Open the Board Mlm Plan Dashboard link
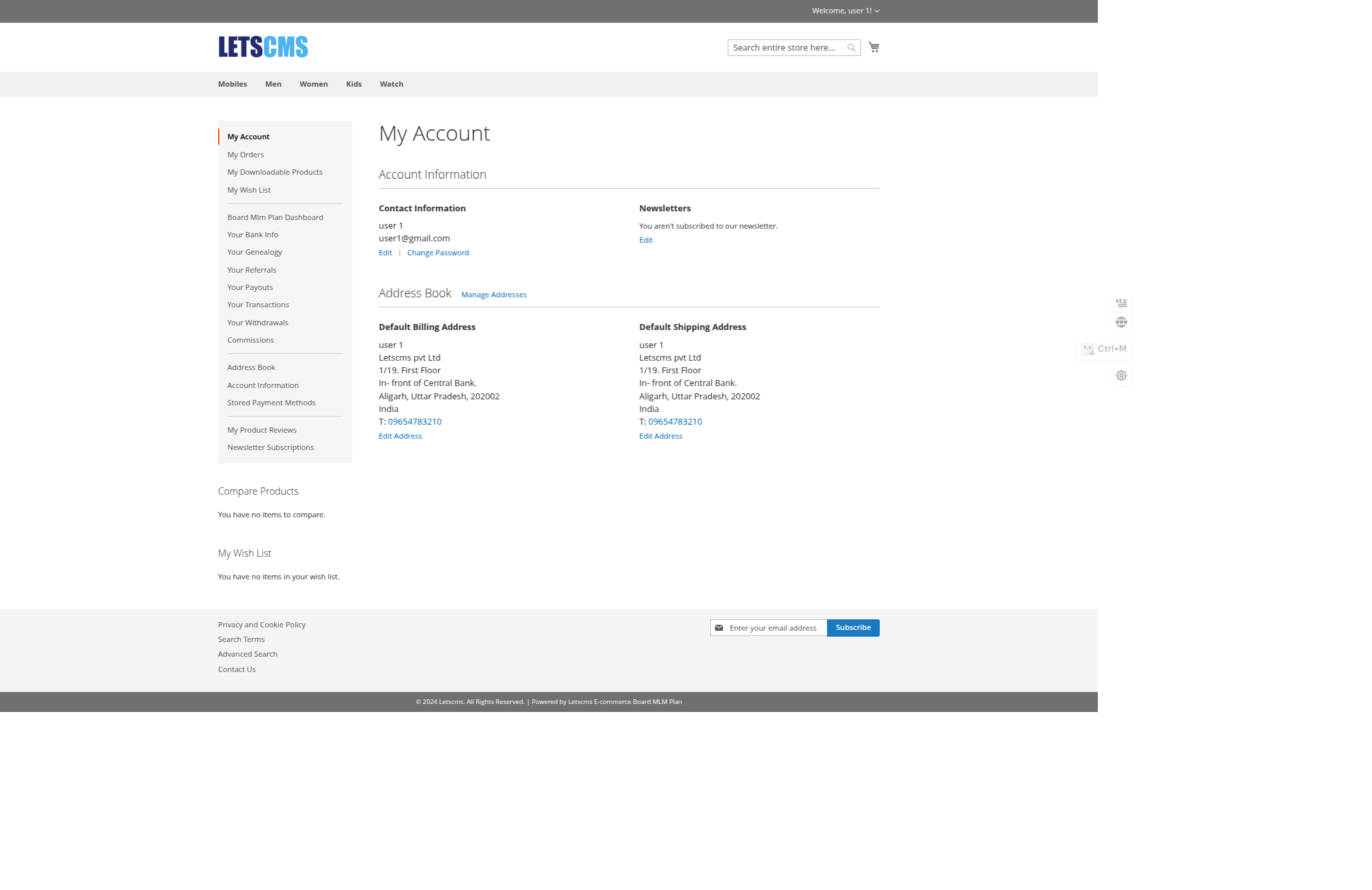The image size is (1372, 890). click(275, 217)
